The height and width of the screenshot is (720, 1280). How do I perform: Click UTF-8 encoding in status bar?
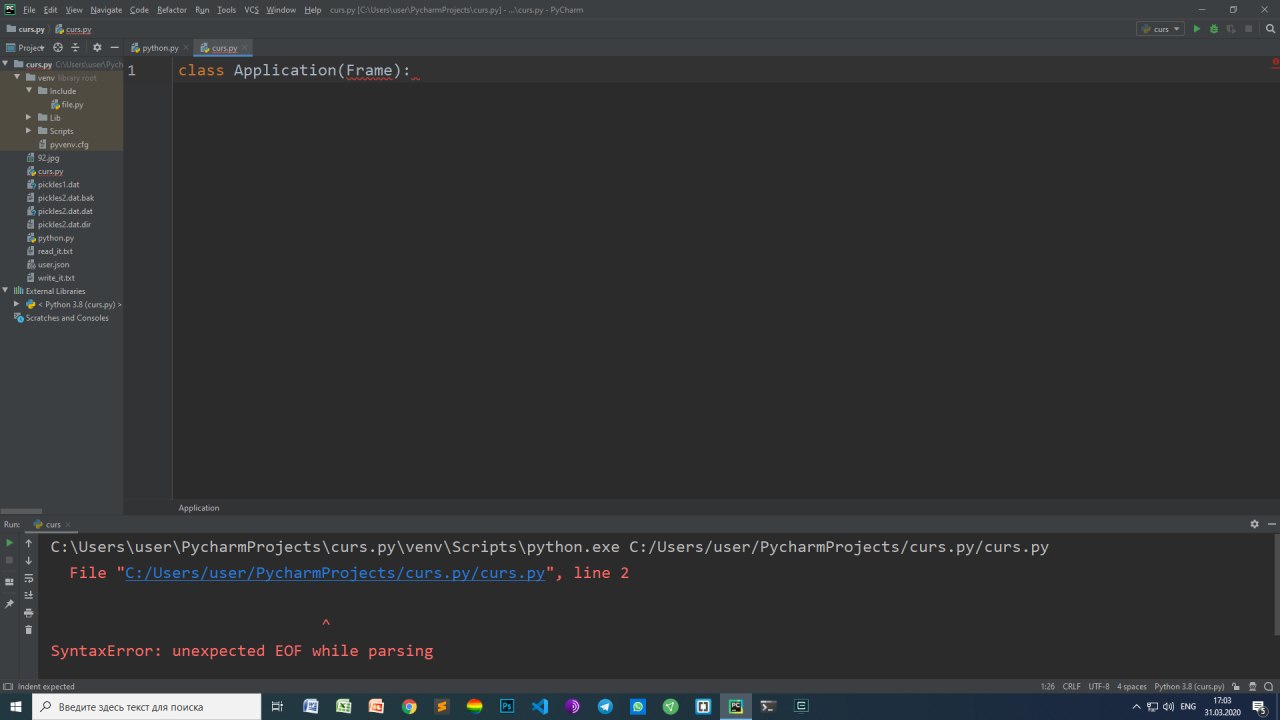tap(1099, 687)
